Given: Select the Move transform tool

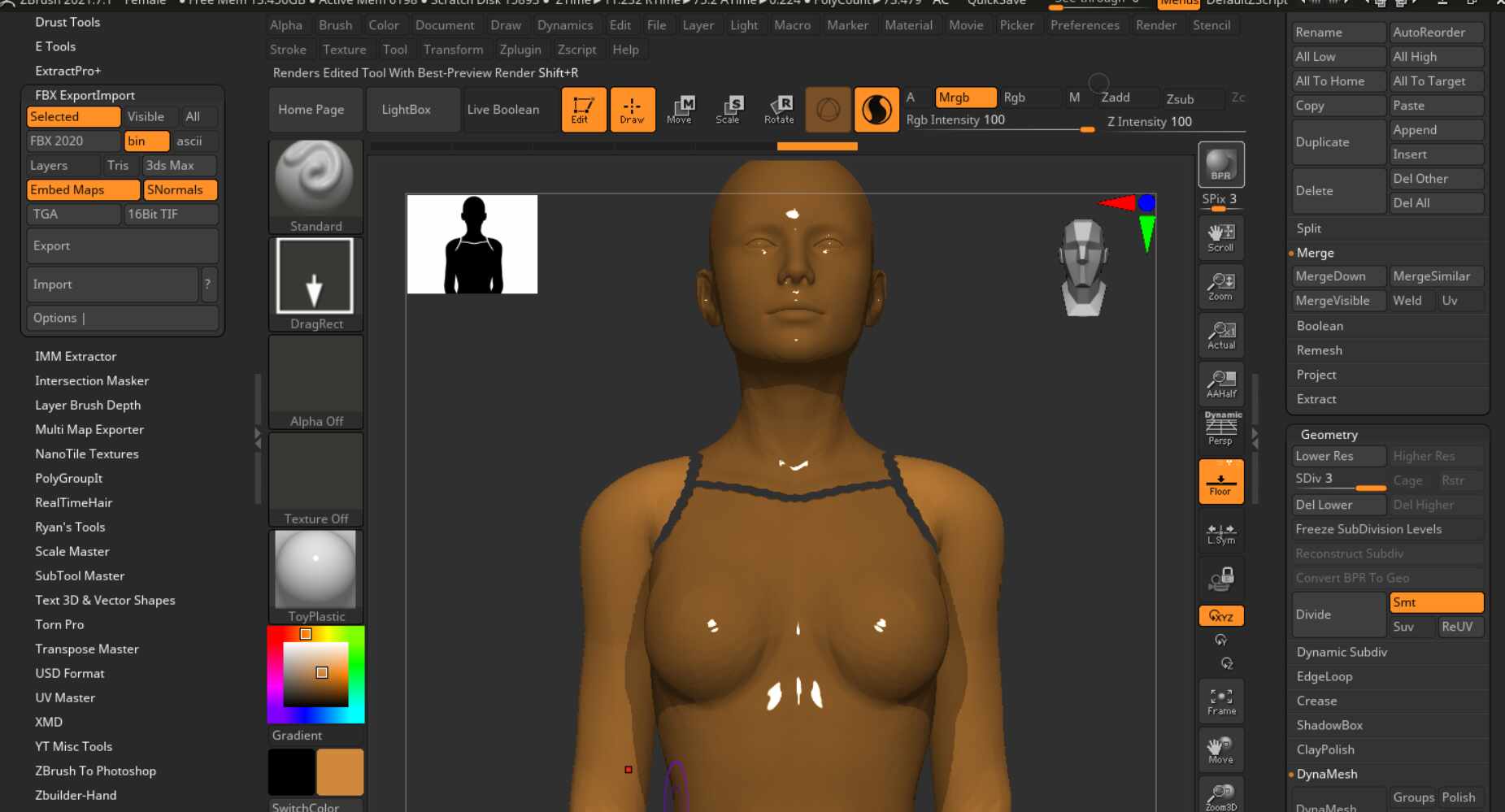Looking at the screenshot, I should pyautogui.click(x=680, y=109).
